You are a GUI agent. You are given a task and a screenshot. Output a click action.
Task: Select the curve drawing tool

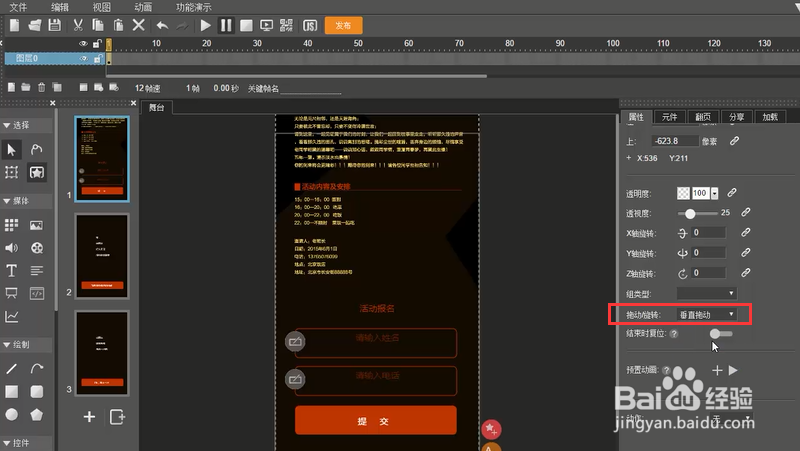37,368
